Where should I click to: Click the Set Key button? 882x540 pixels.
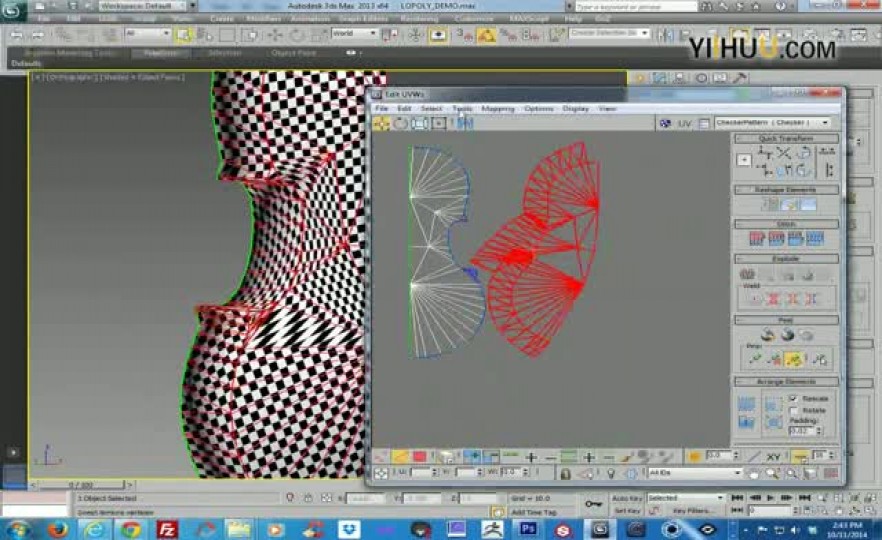coord(628,511)
